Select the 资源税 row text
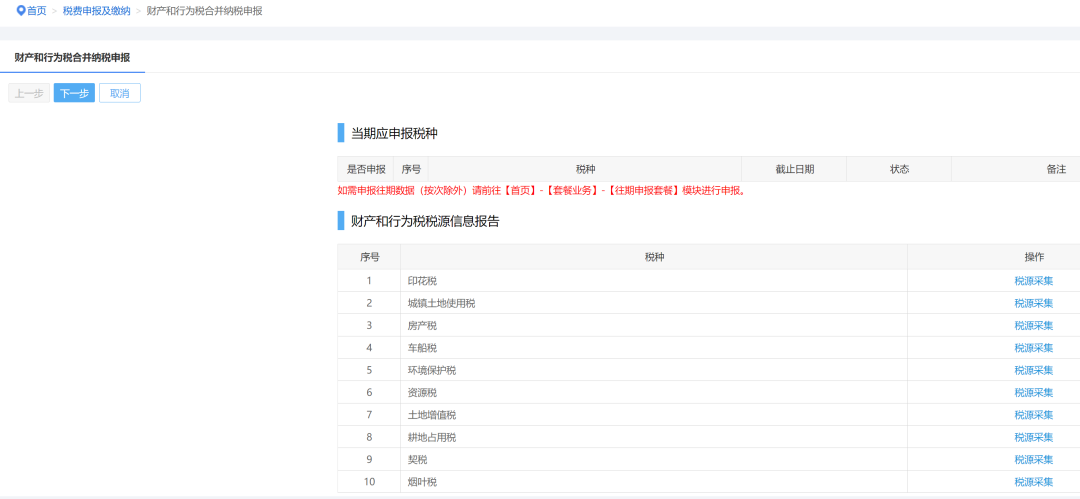1080x499 pixels. pyautogui.click(x=422, y=393)
